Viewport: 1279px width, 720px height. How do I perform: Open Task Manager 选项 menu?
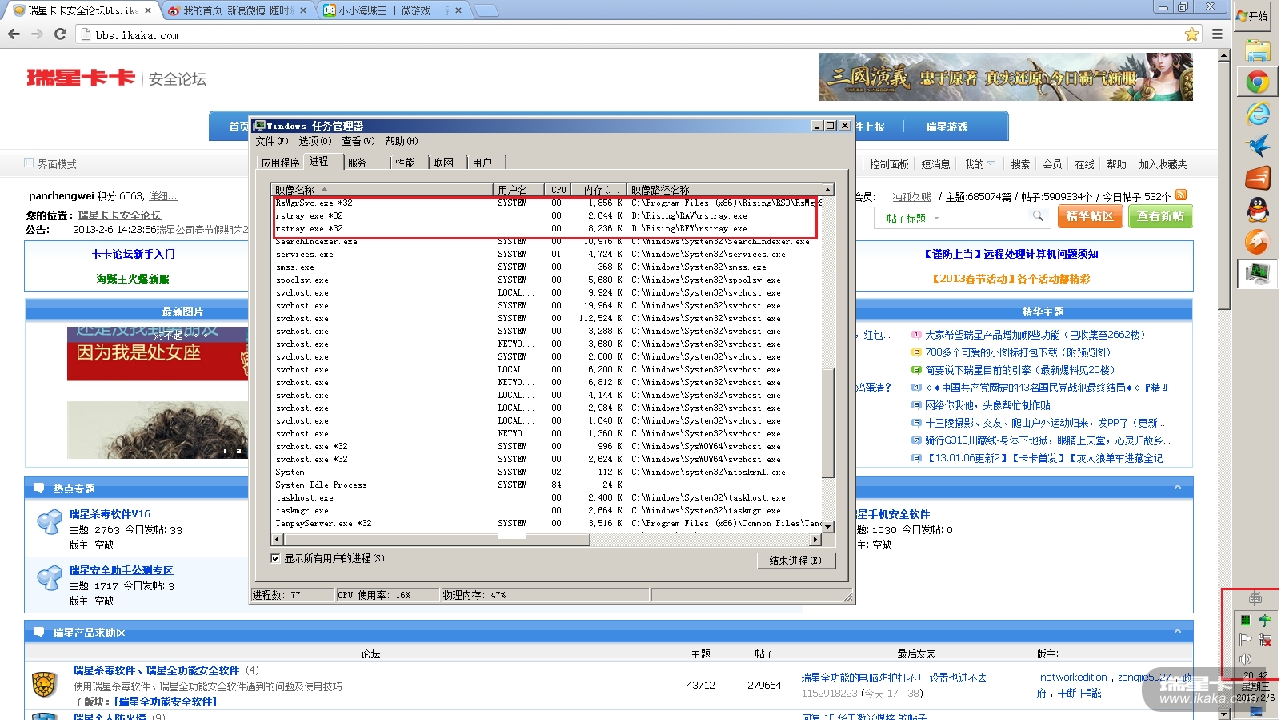[314, 141]
